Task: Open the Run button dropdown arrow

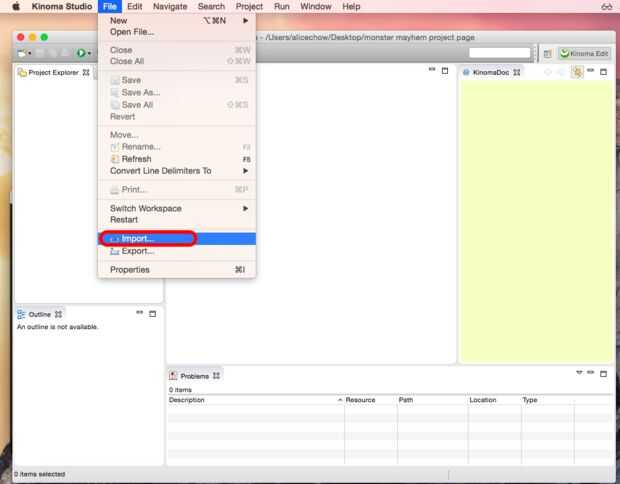Action: point(89,53)
